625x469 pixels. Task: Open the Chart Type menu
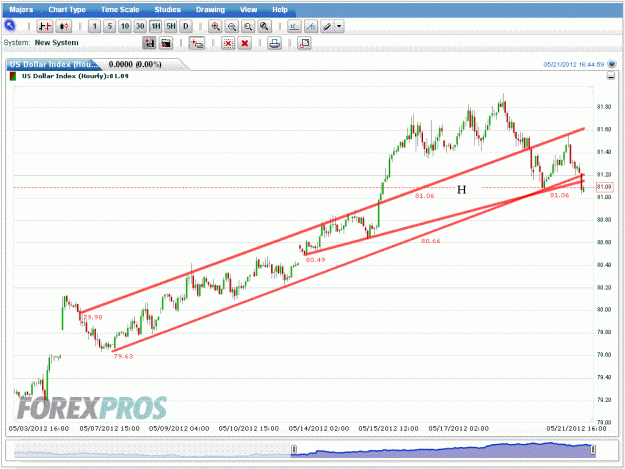point(67,10)
